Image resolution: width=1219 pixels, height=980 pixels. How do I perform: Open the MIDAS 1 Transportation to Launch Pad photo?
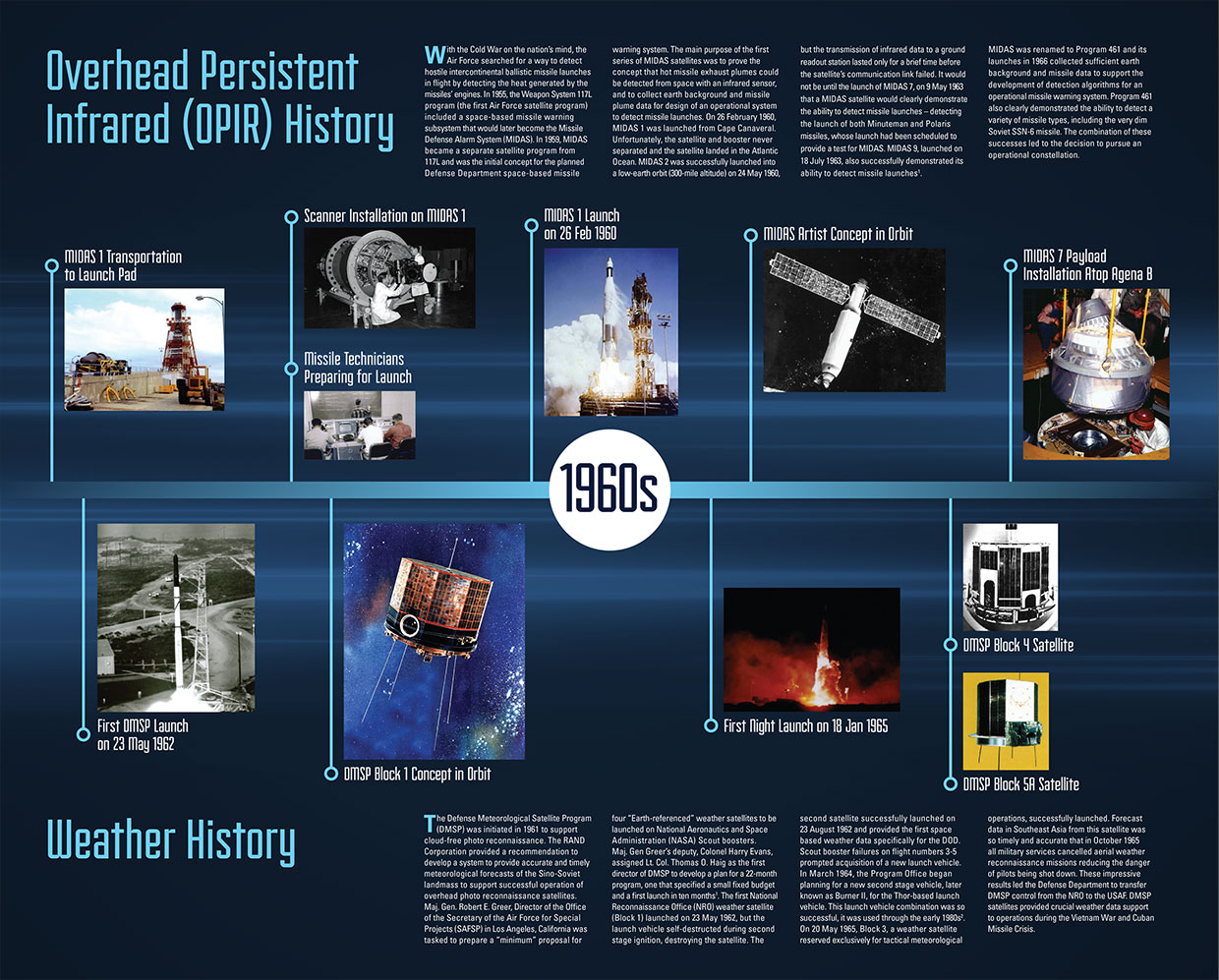click(145, 349)
